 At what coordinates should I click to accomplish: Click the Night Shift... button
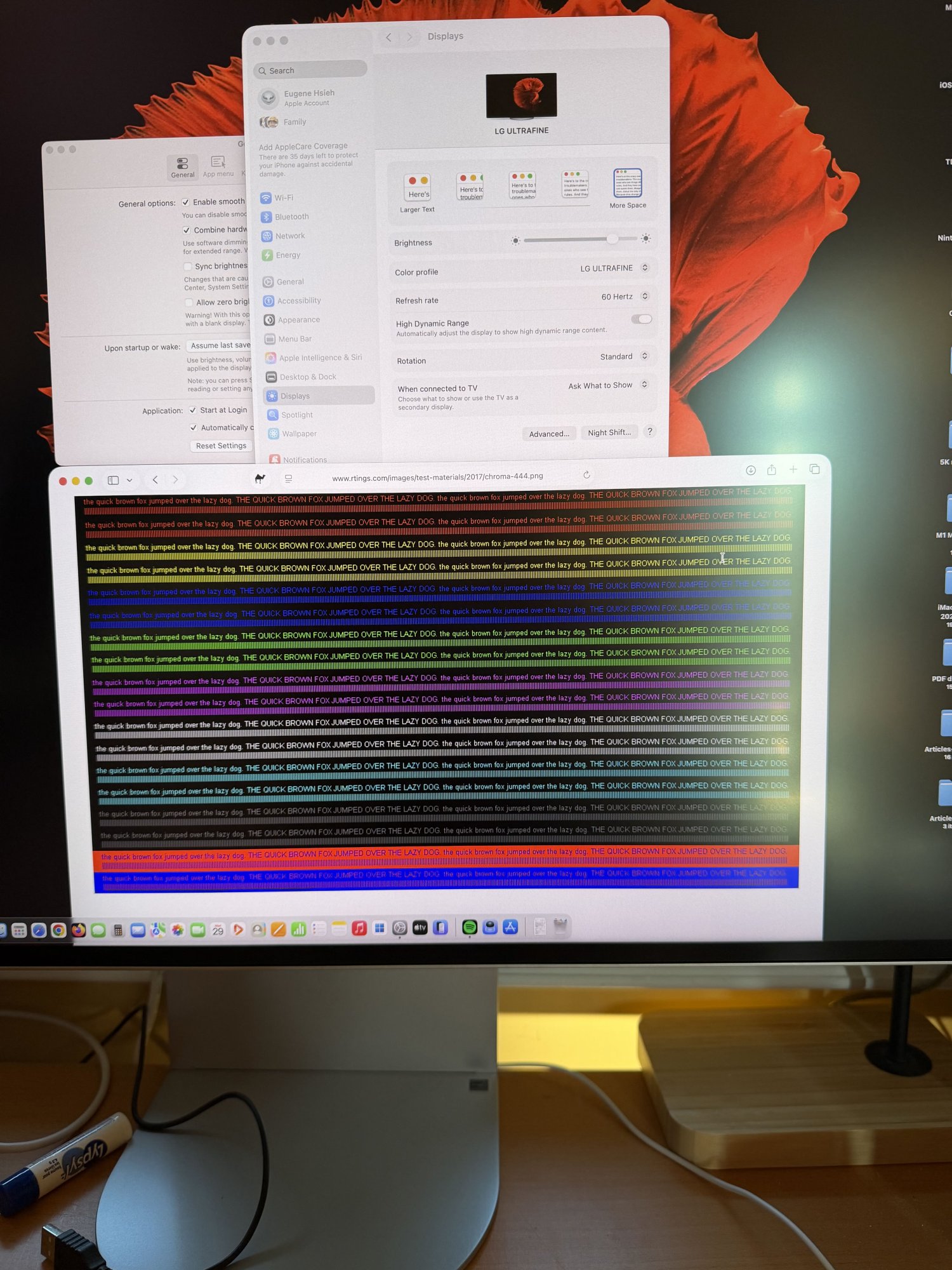[609, 432]
